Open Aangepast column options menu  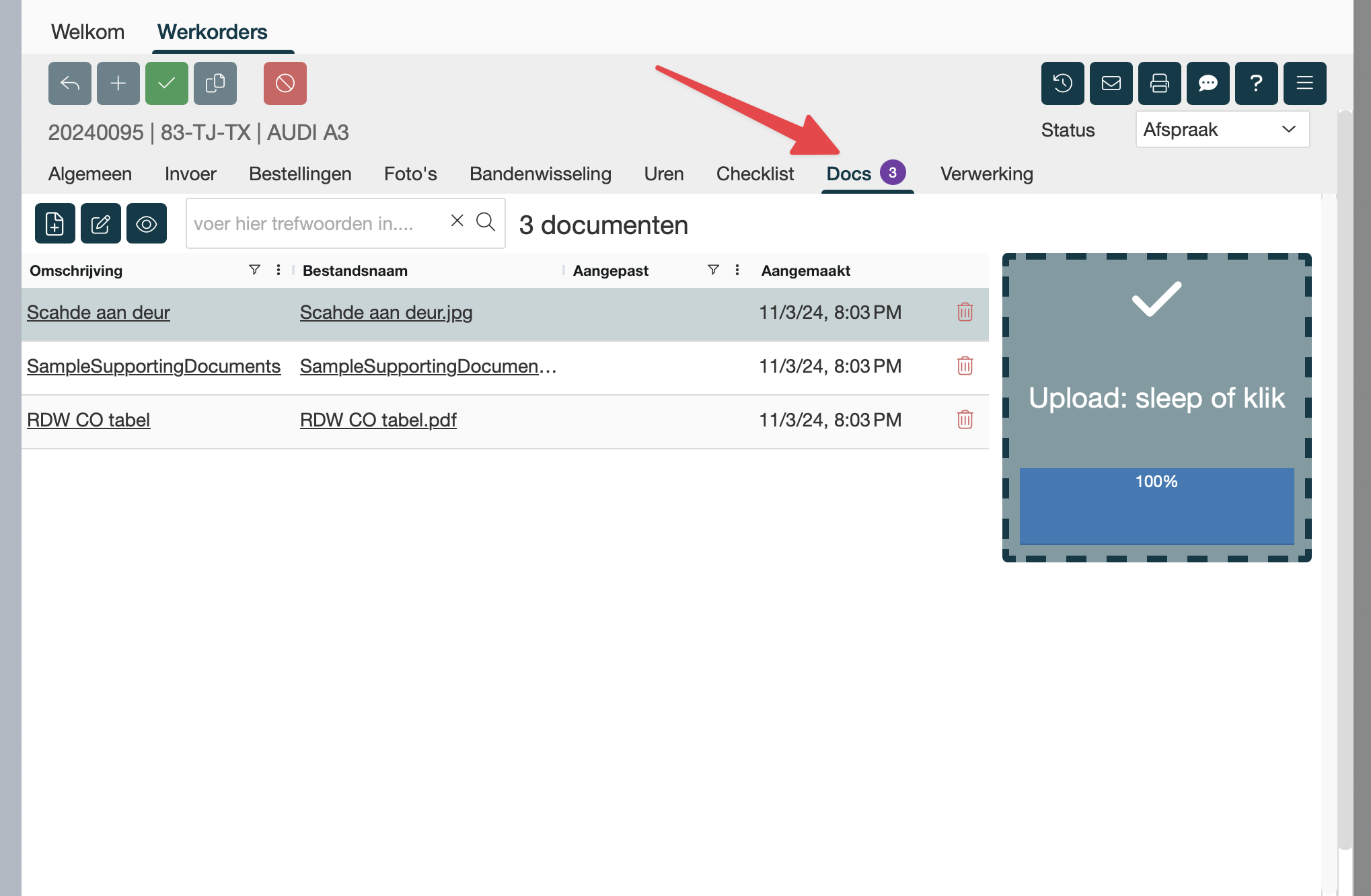point(737,270)
